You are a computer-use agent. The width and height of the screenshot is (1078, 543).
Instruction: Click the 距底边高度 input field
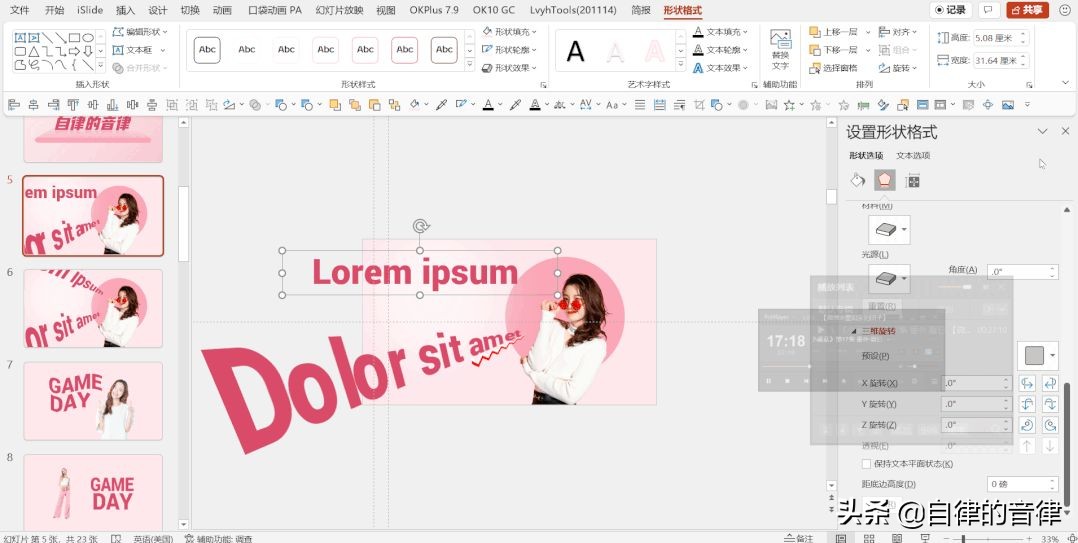click(x=1022, y=484)
